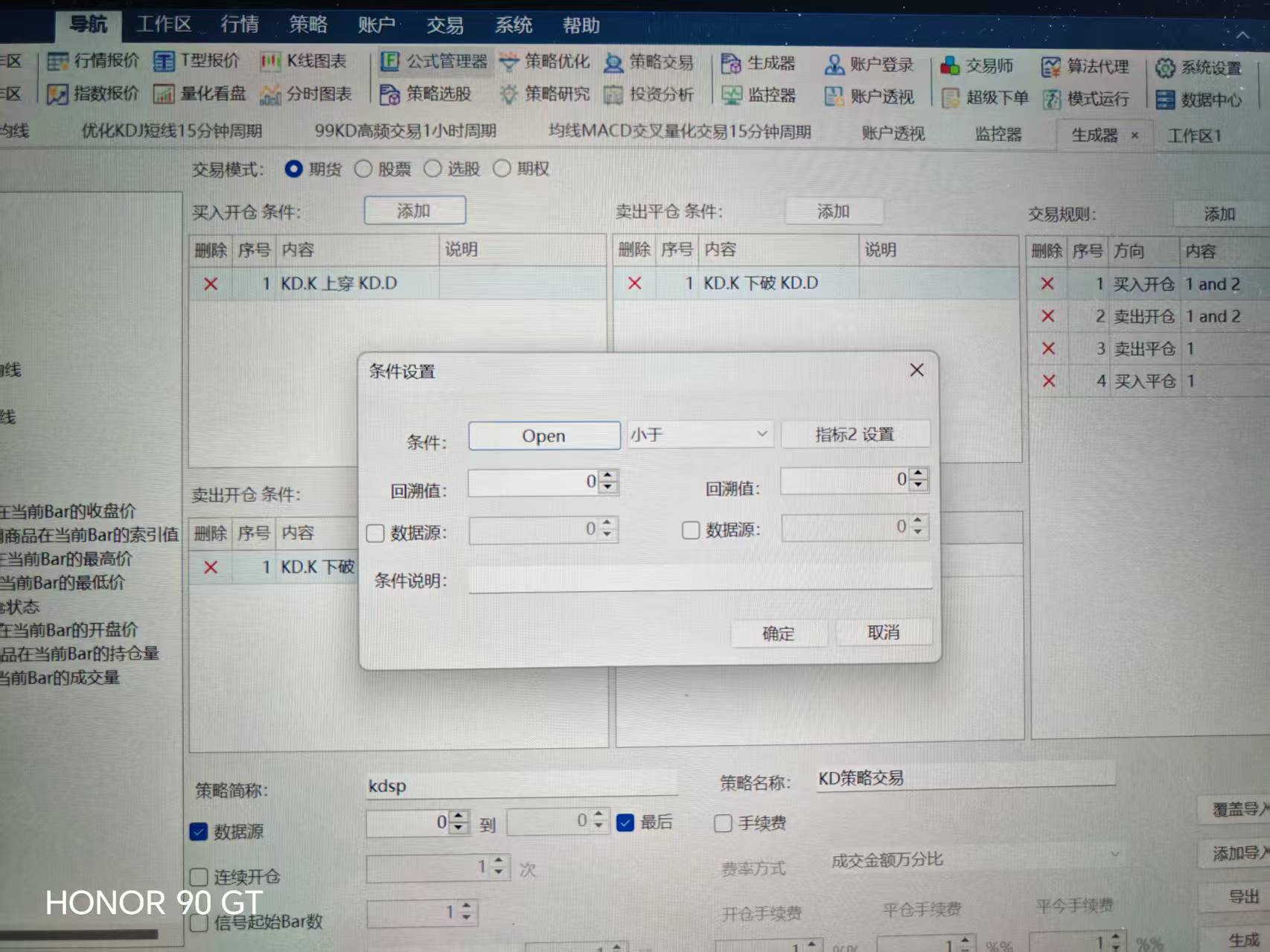1270x952 pixels.
Task: Select the 股票 trading mode radio button
Action: 363,169
